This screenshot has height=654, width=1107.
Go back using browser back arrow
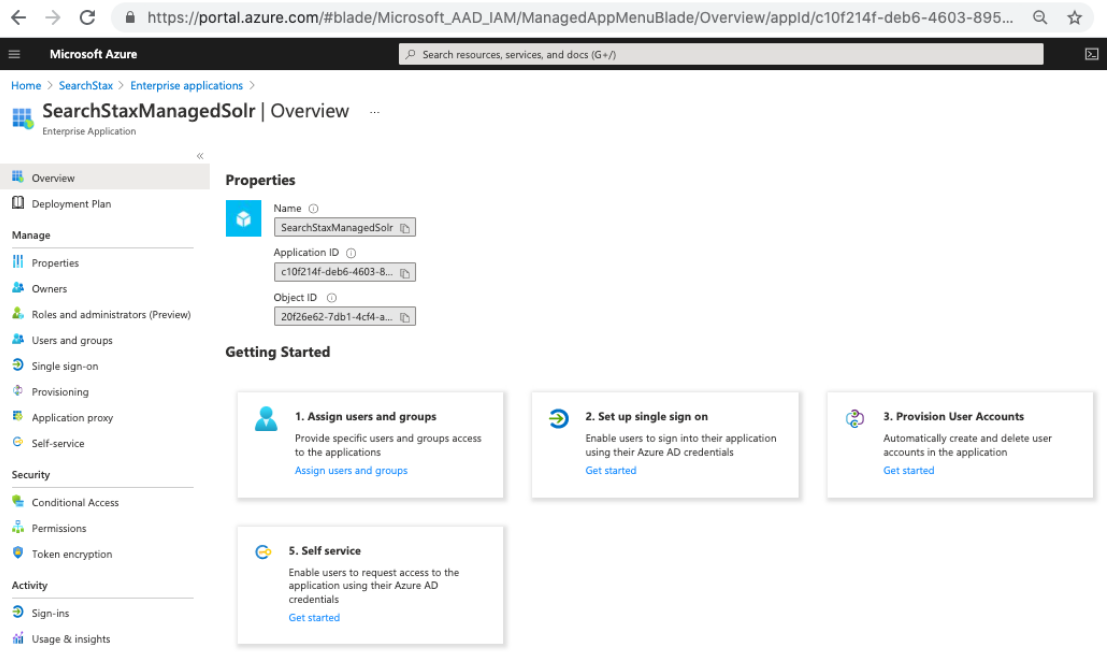tap(18, 18)
